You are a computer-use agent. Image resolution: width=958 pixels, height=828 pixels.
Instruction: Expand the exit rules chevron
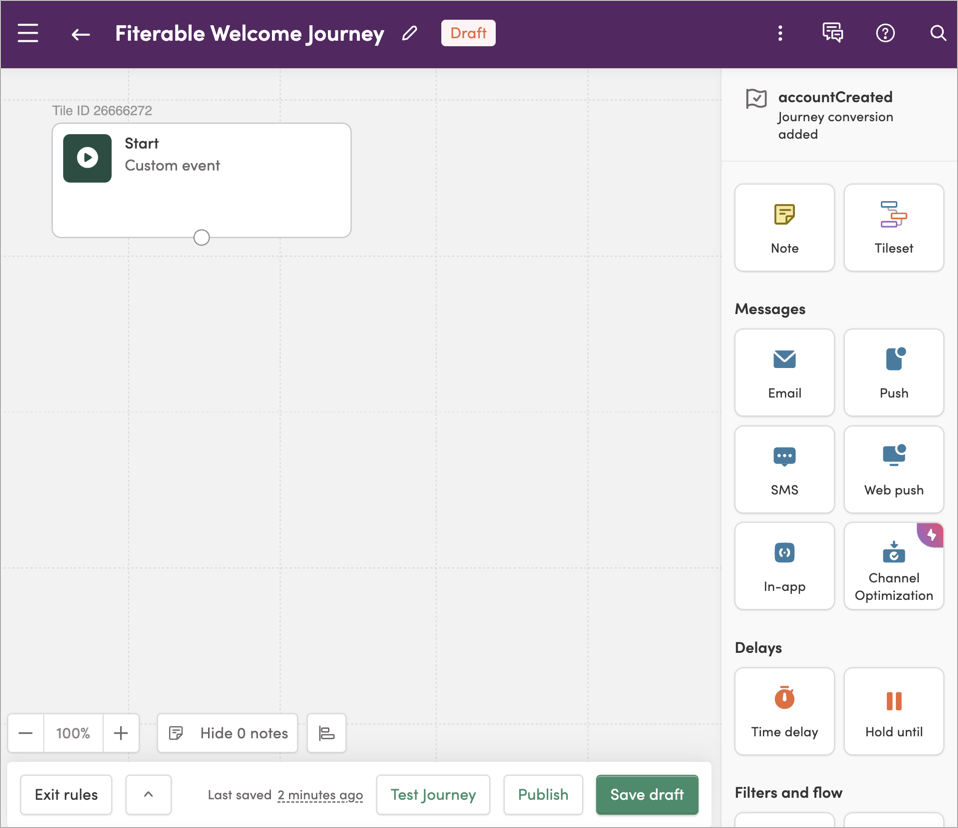pyautogui.click(x=148, y=794)
